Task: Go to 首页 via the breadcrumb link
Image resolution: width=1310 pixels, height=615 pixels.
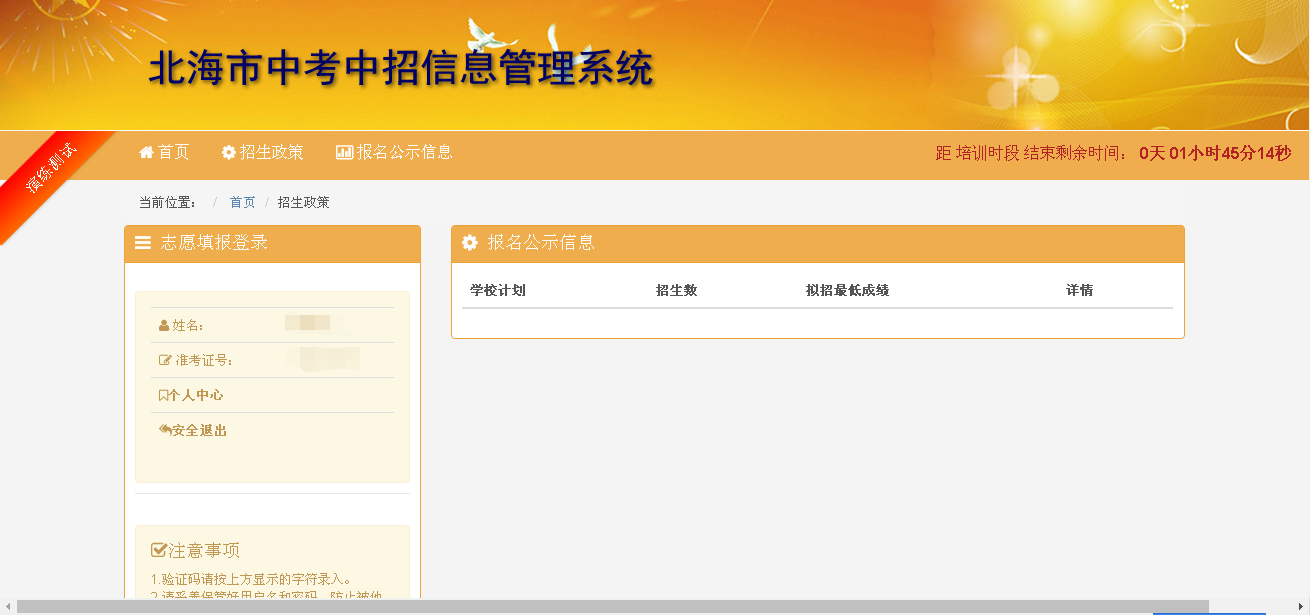Action: 242,202
